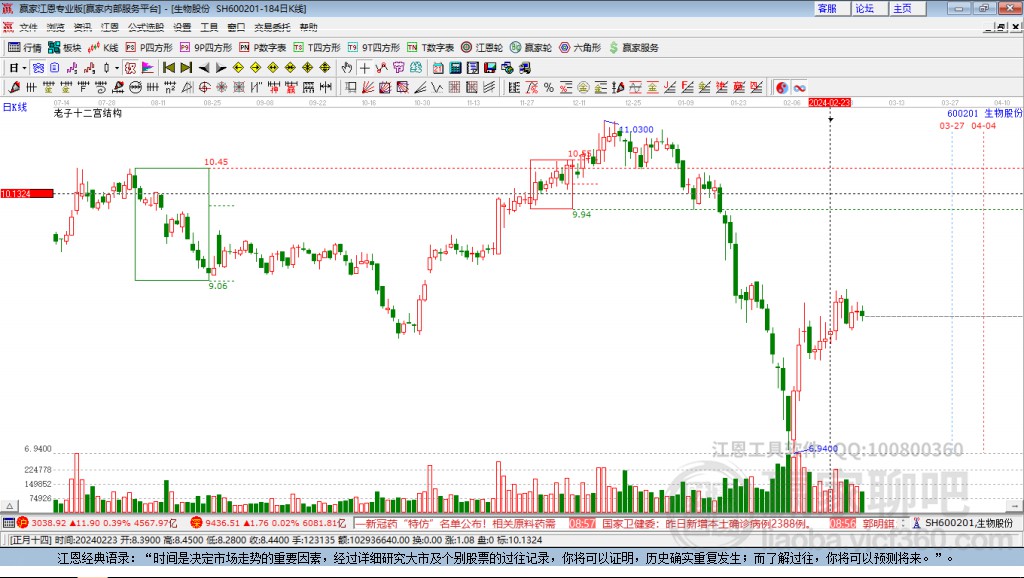
Task: Toggle the highlighted 权 adjustment button
Action: click(x=131, y=67)
